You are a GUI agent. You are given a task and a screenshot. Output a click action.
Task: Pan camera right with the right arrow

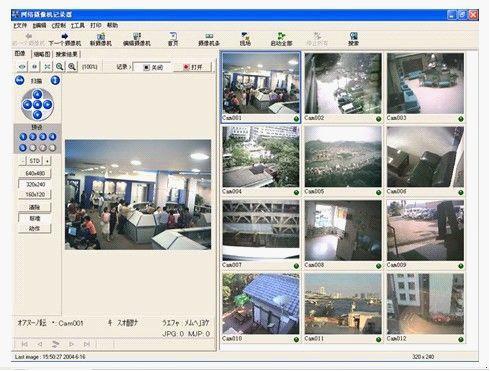pos(48,105)
